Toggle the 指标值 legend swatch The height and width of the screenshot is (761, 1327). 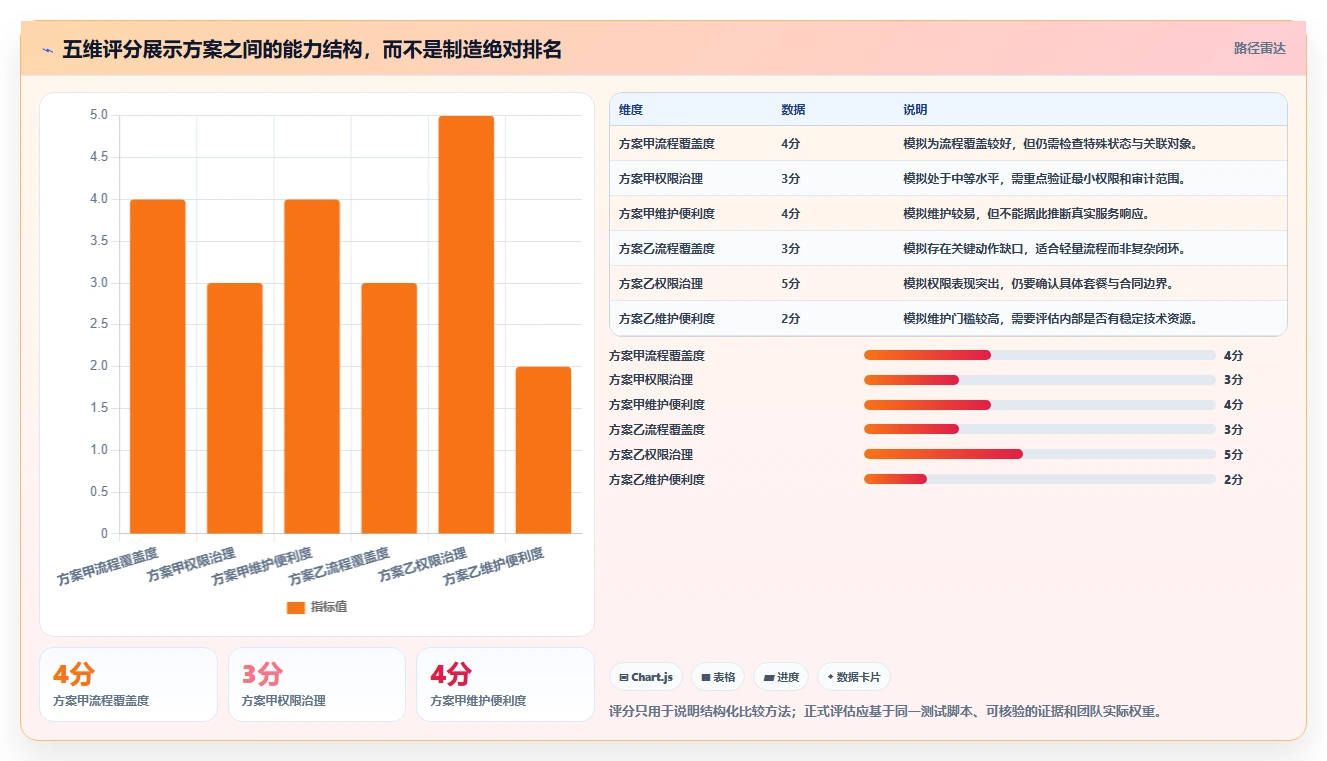(x=296, y=607)
